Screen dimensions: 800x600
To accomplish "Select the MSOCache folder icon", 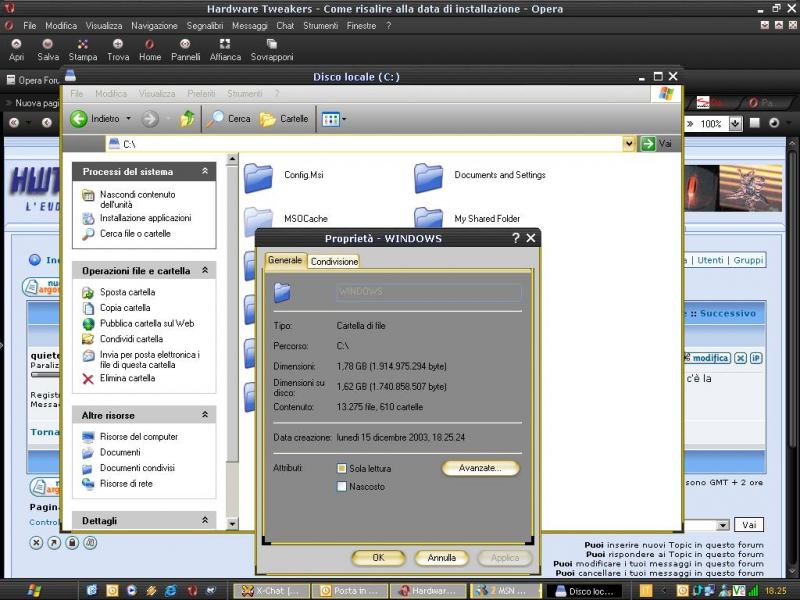I will click(x=258, y=218).
